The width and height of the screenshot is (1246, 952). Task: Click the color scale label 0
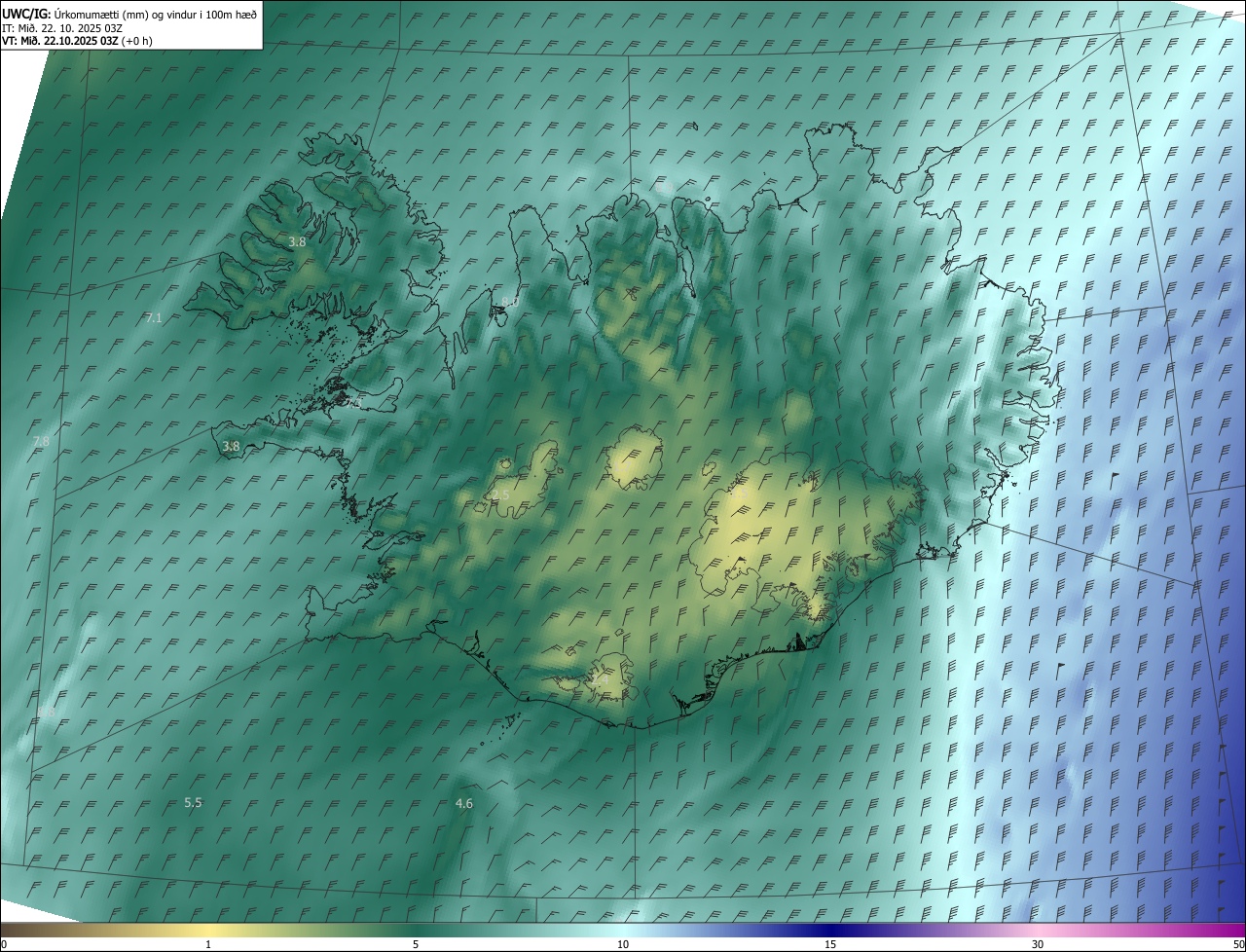click(4, 945)
